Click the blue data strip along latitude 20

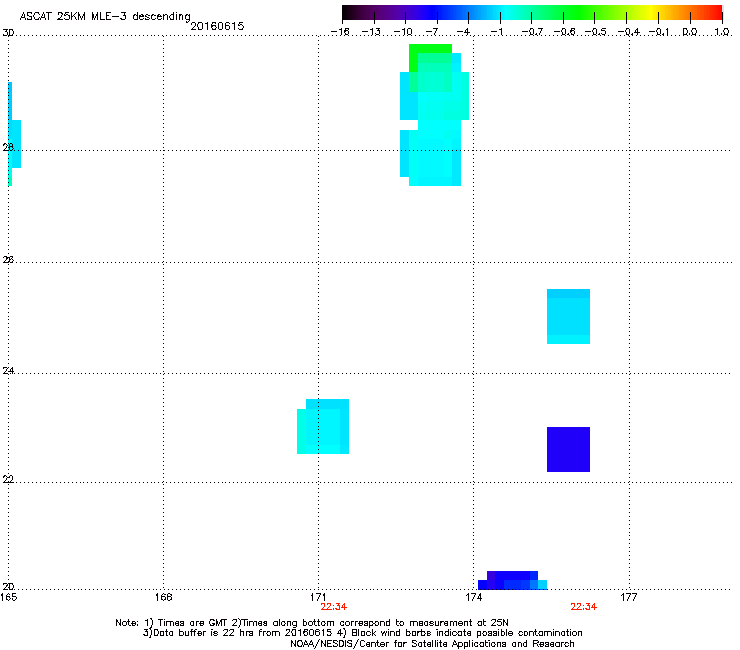click(513, 581)
